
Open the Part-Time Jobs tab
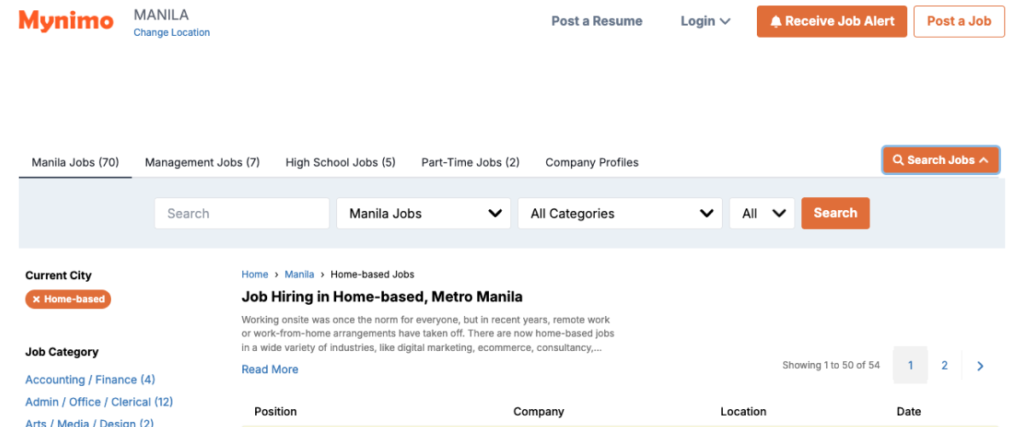point(470,162)
